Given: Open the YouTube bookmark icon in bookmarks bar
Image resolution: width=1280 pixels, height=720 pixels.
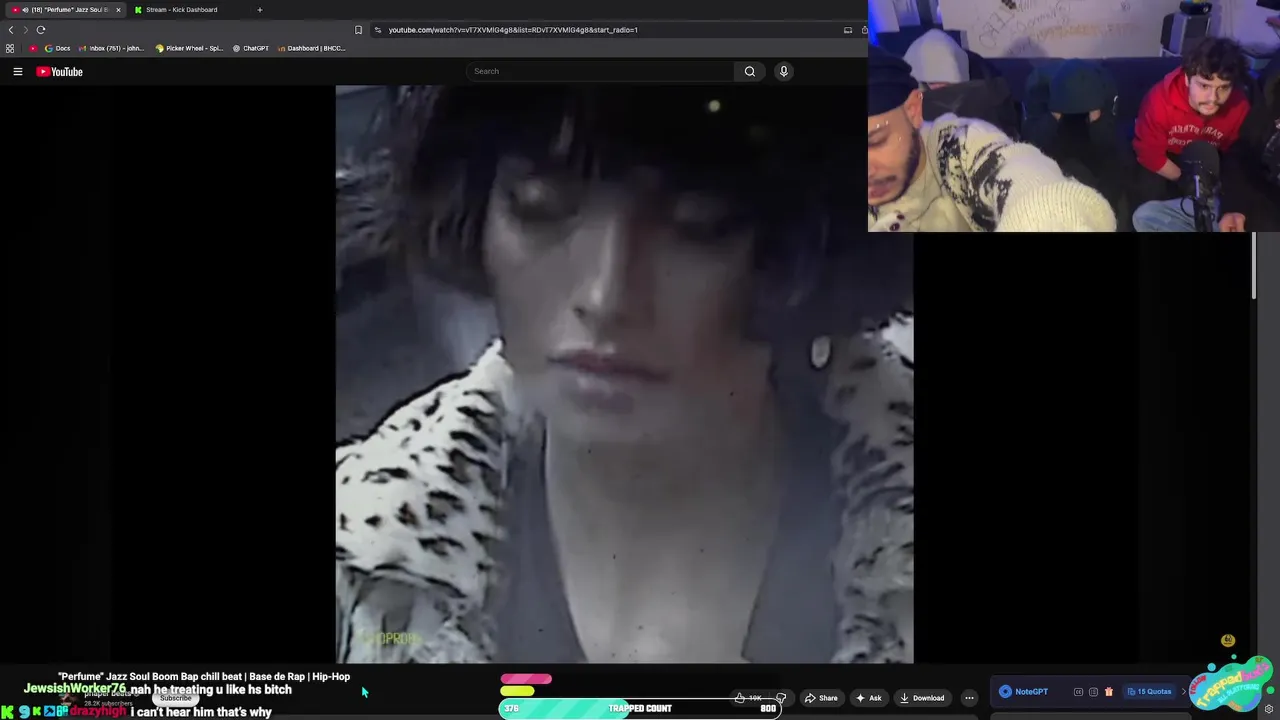Looking at the screenshot, I should coord(33,48).
